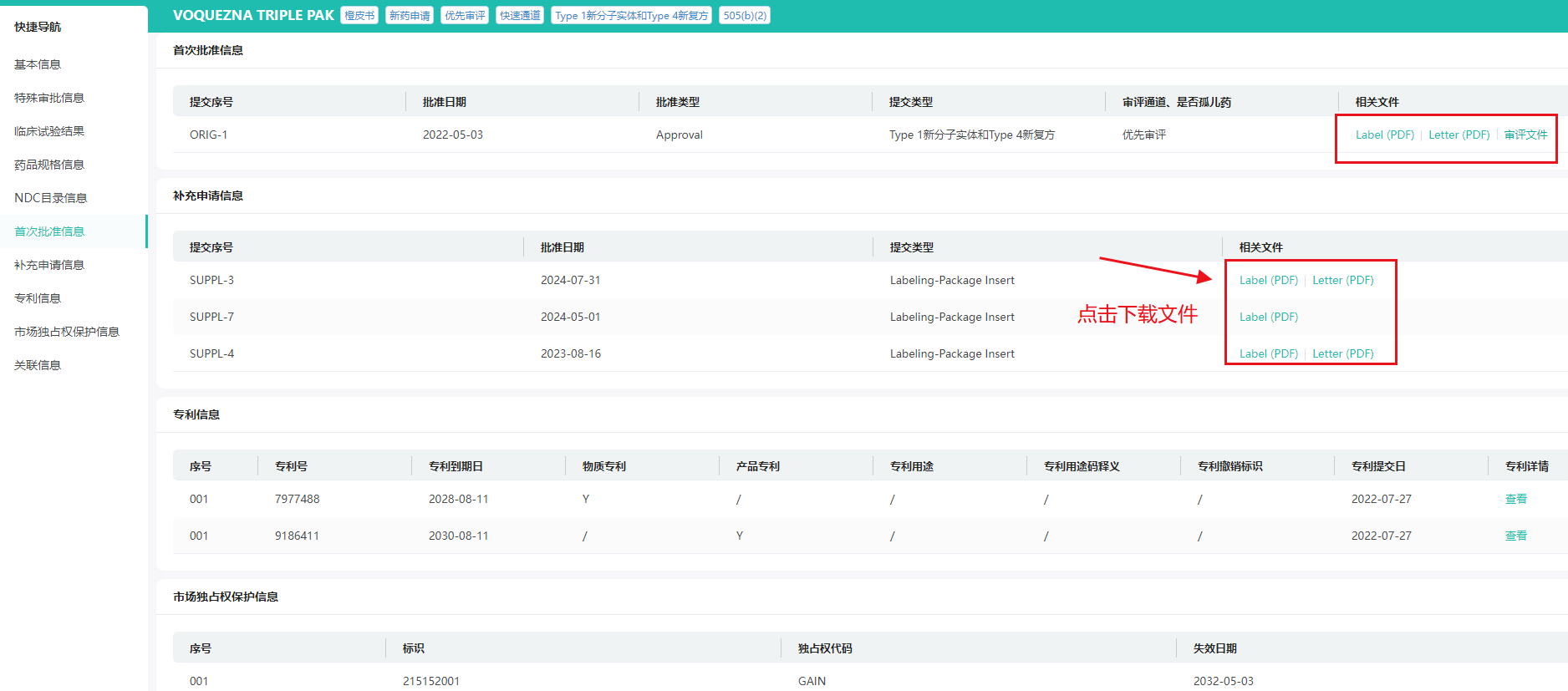This screenshot has height=691, width=1568.
Task: Download SUPPL-7 Label (PDF)
Action: [x=1269, y=317]
